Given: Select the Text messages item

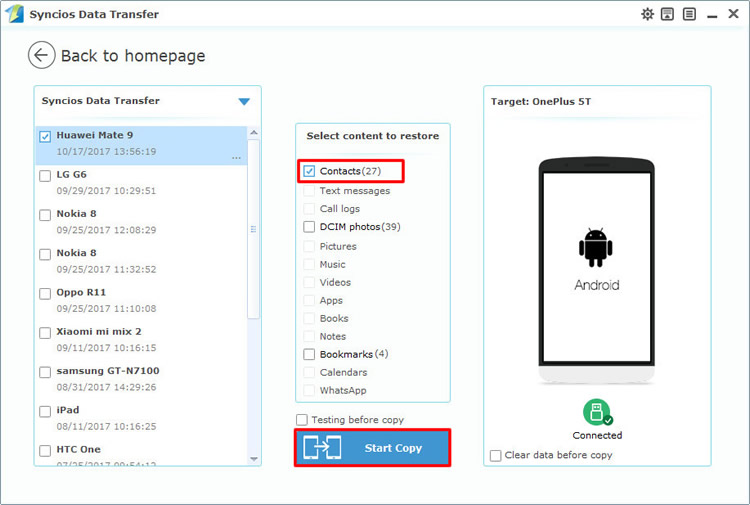Looking at the screenshot, I should (x=354, y=191).
